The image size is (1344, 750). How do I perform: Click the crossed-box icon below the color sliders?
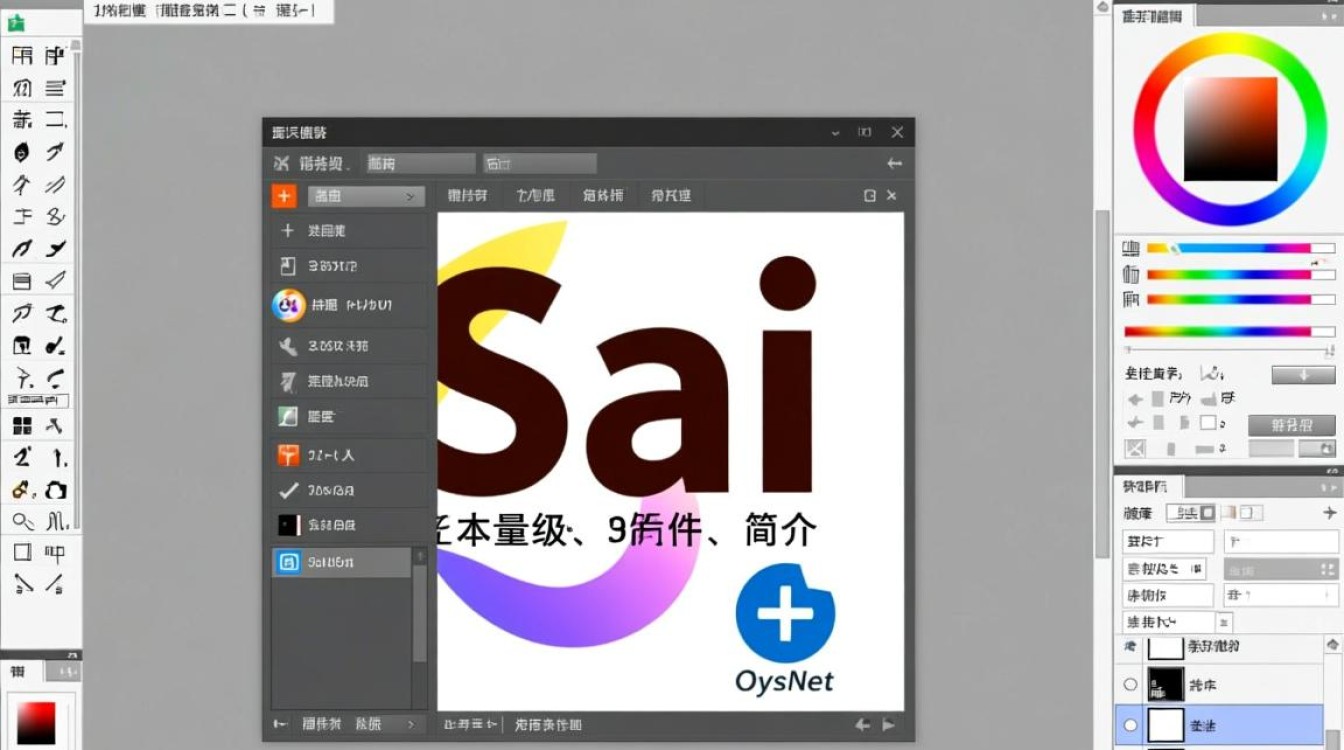1135,449
